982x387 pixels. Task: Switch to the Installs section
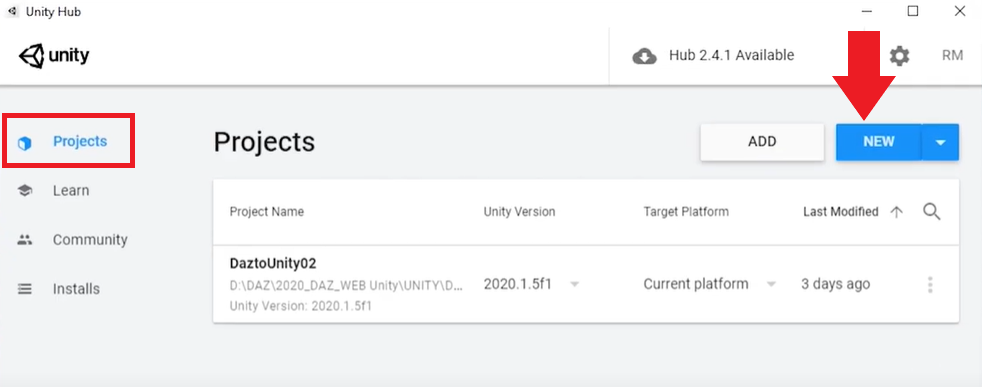tap(76, 289)
